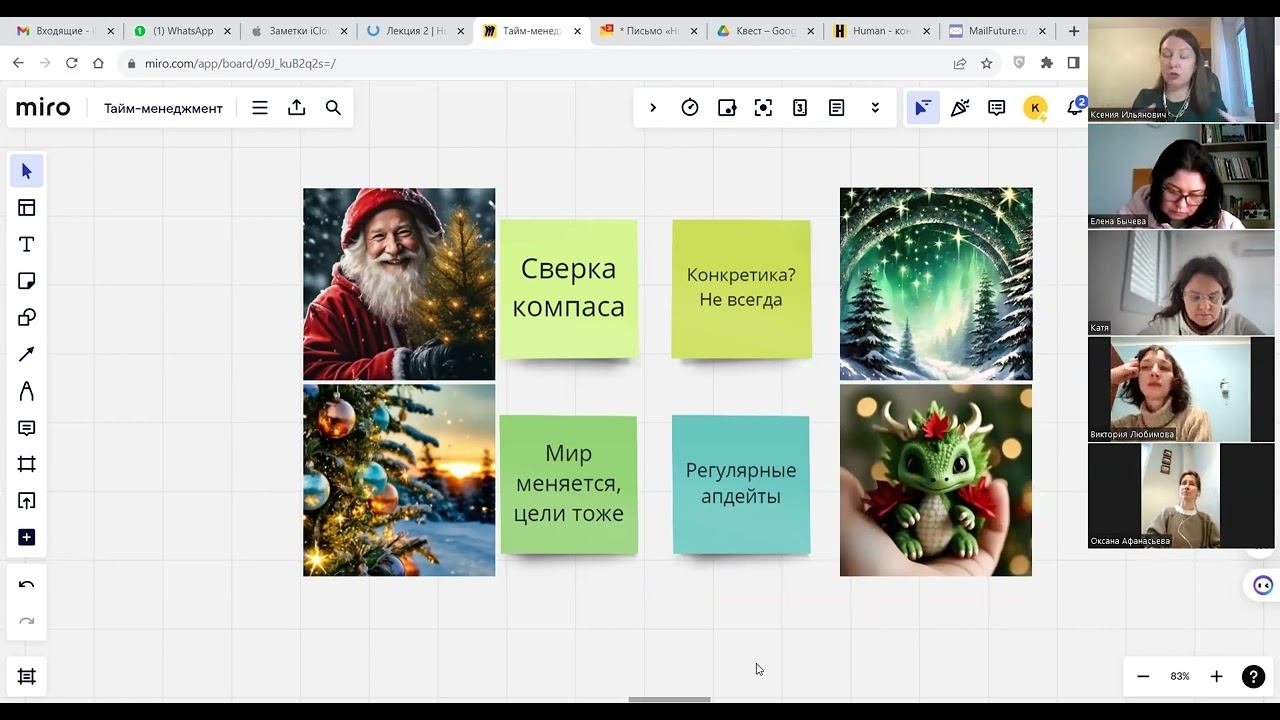Select the Shapes tool

[x=27, y=318]
